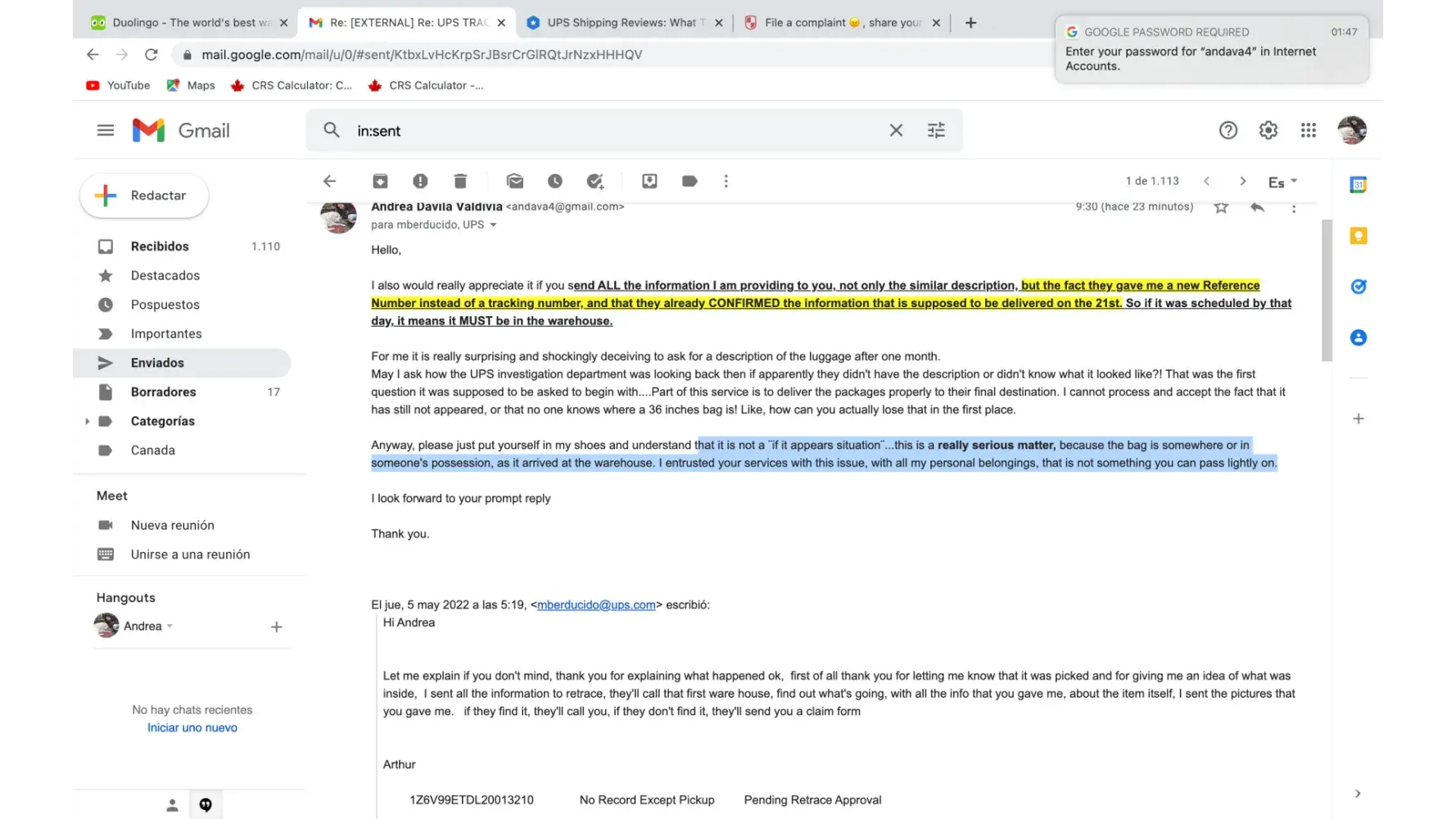
Task: Open more actions in email toolbar
Action: [726, 181]
